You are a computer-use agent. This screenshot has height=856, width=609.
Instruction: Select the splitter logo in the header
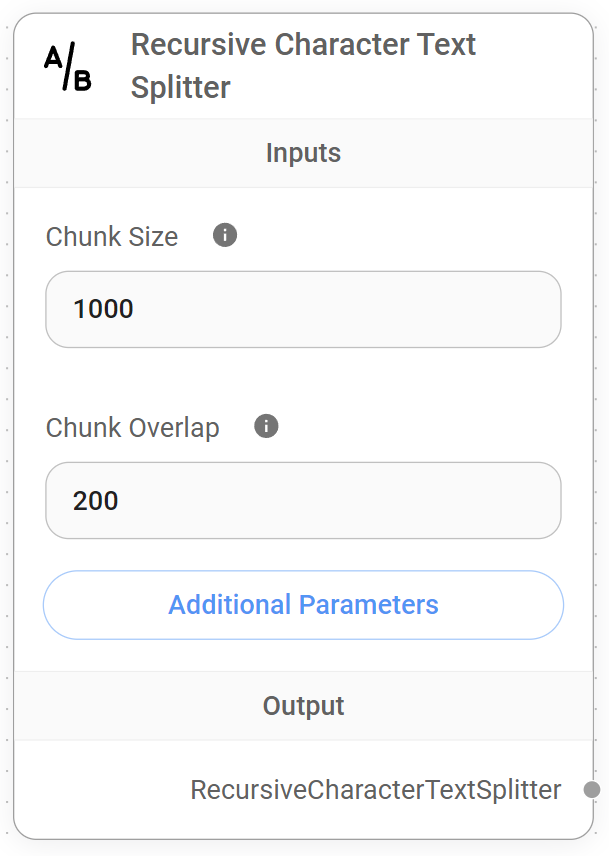click(x=67, y=64)
